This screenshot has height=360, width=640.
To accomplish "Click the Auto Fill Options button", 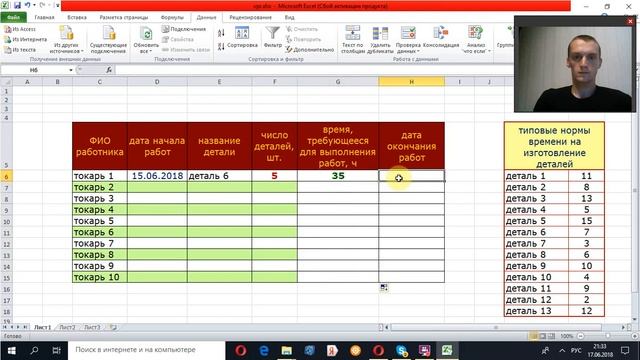I will (x=384, y=288).
